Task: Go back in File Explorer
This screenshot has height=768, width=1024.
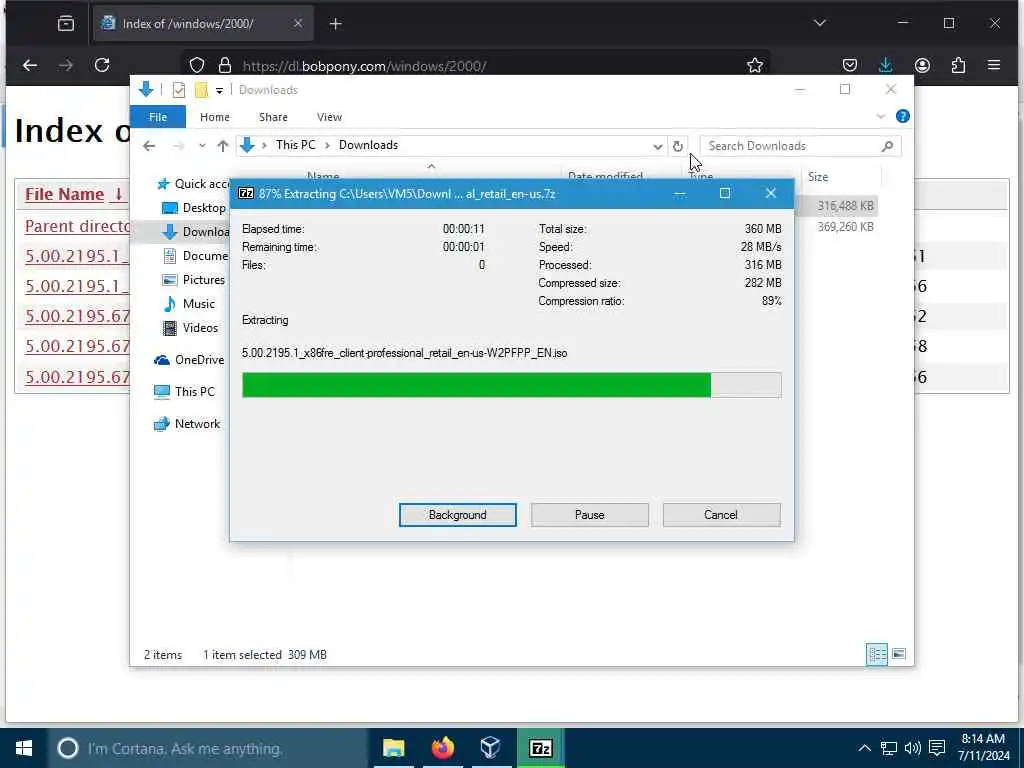Action: coord(149,146)
